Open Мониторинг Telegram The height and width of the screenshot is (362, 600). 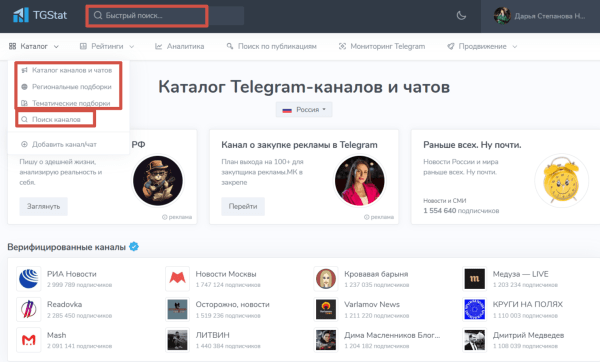(388, 46)
